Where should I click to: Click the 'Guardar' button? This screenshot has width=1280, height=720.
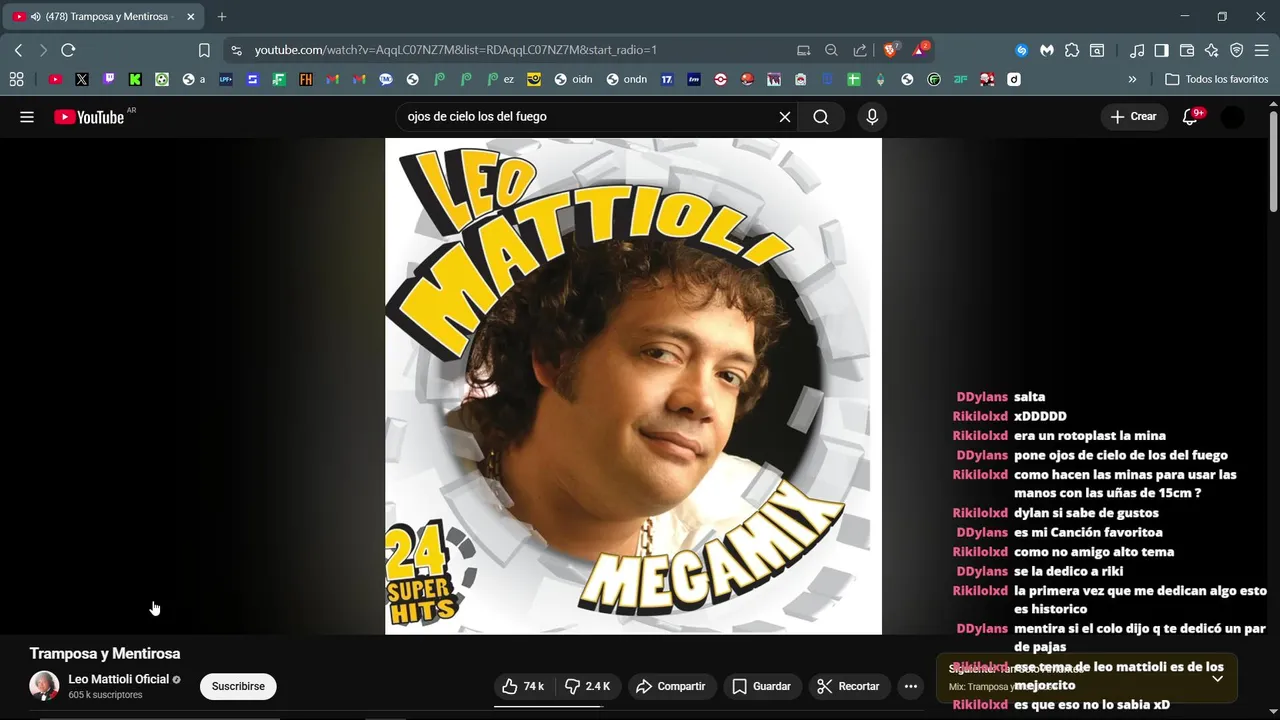[x=761, y=686]
